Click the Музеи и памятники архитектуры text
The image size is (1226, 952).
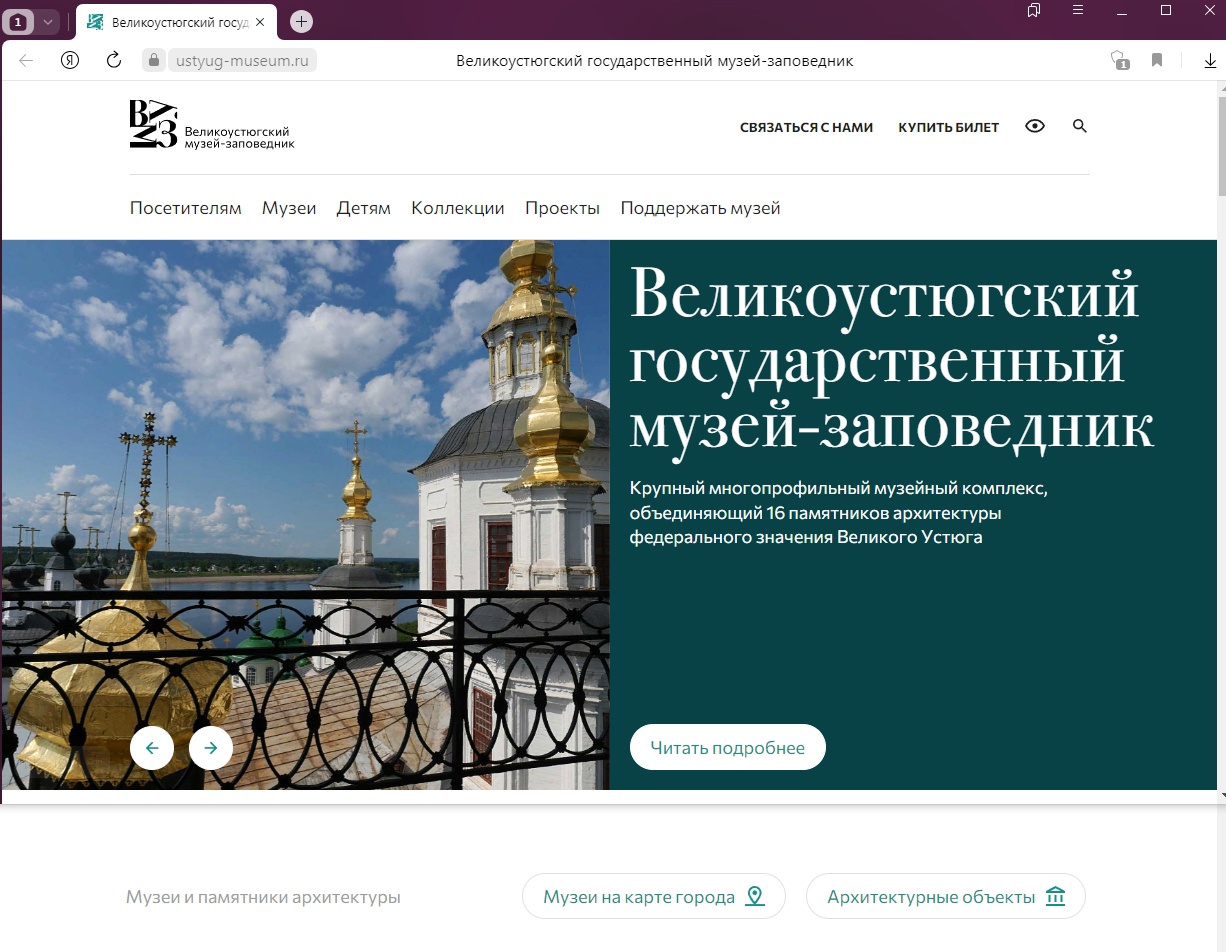[263, 897]
